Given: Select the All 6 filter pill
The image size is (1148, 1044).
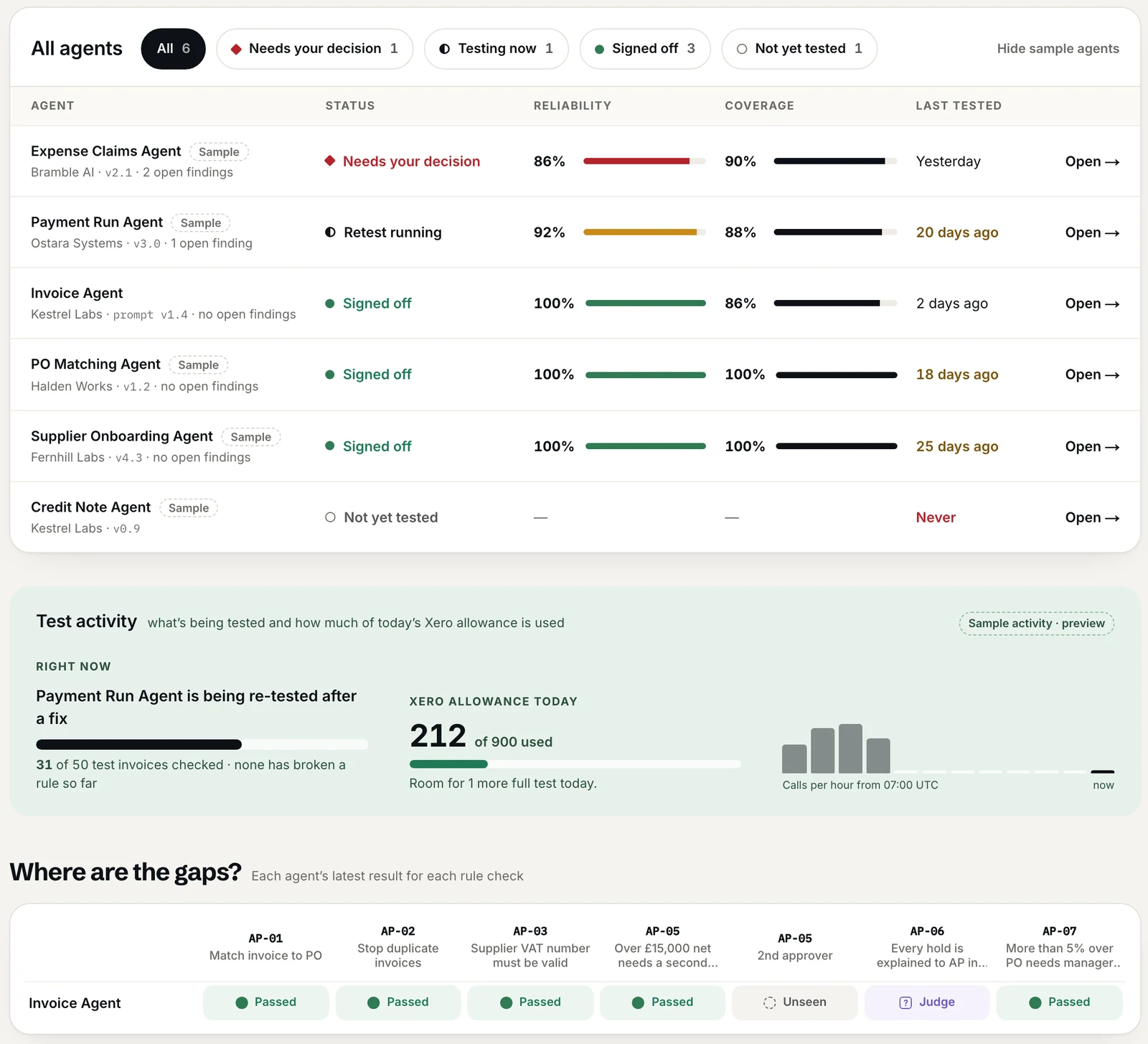Looking at the screenshot, I should click(x=173, y=49).
